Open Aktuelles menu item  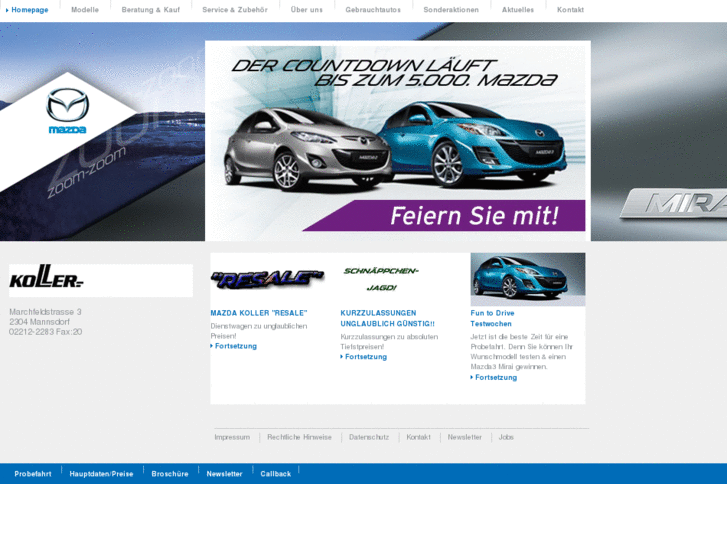click(518, 10)
